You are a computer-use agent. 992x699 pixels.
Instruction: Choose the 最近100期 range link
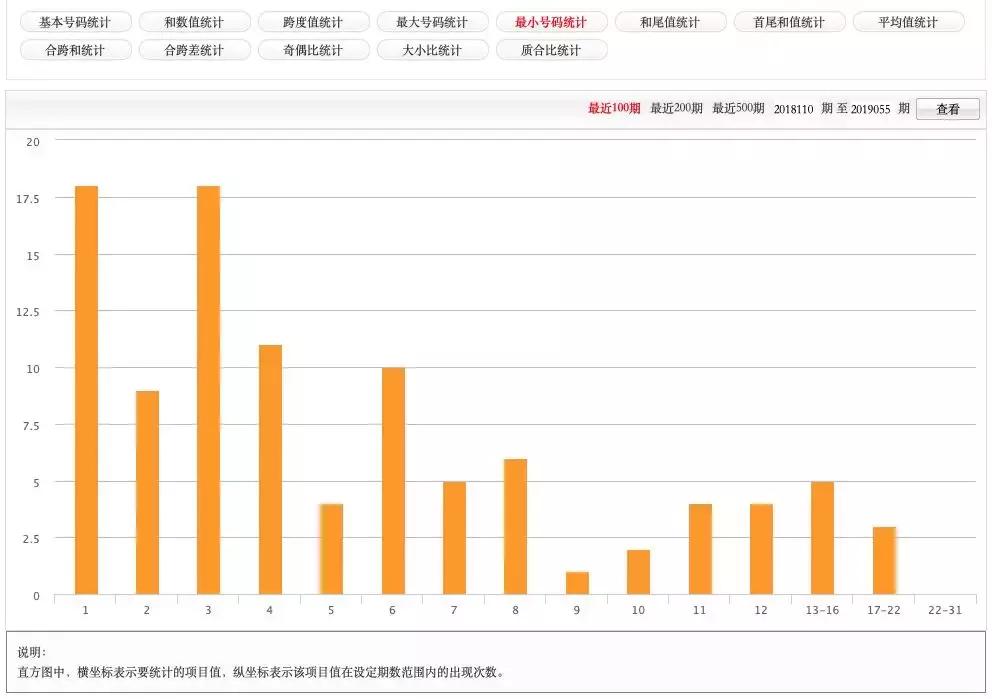(614, 108)
